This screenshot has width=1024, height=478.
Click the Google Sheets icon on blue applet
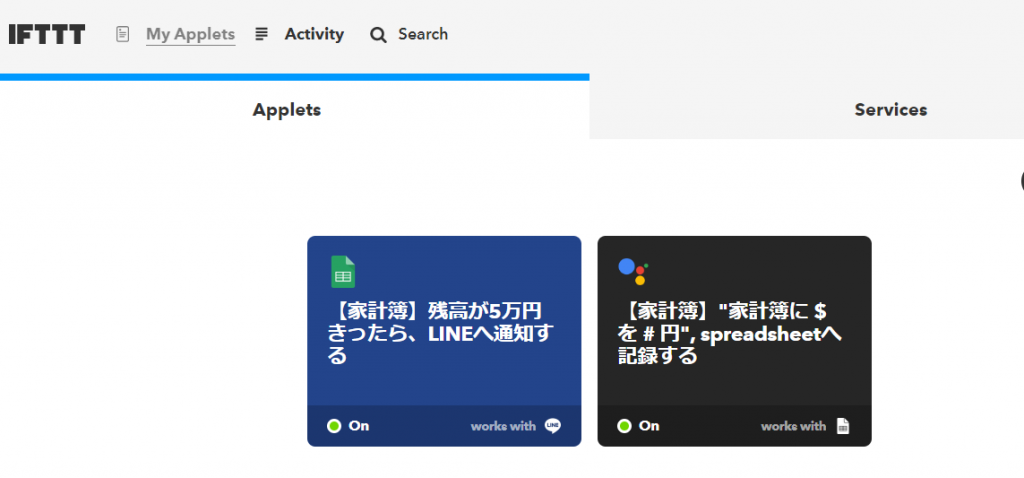[343, 272]
